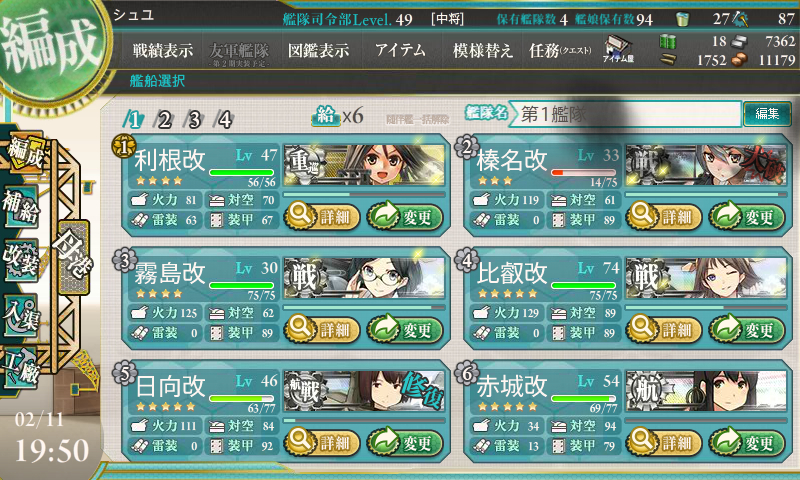Viewport: 800px width, 480px height.
Task: Click the アイテム屋 item shop icon
Action: click(x=617, y=49)
